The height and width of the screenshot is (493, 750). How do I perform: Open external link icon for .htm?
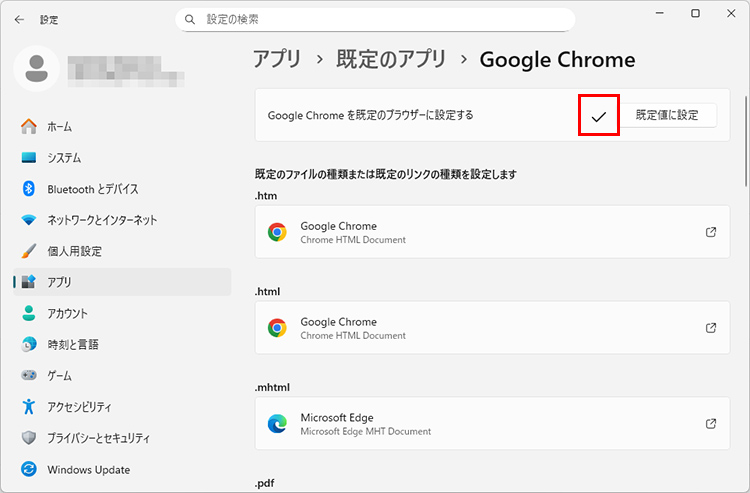coord(711,232)
